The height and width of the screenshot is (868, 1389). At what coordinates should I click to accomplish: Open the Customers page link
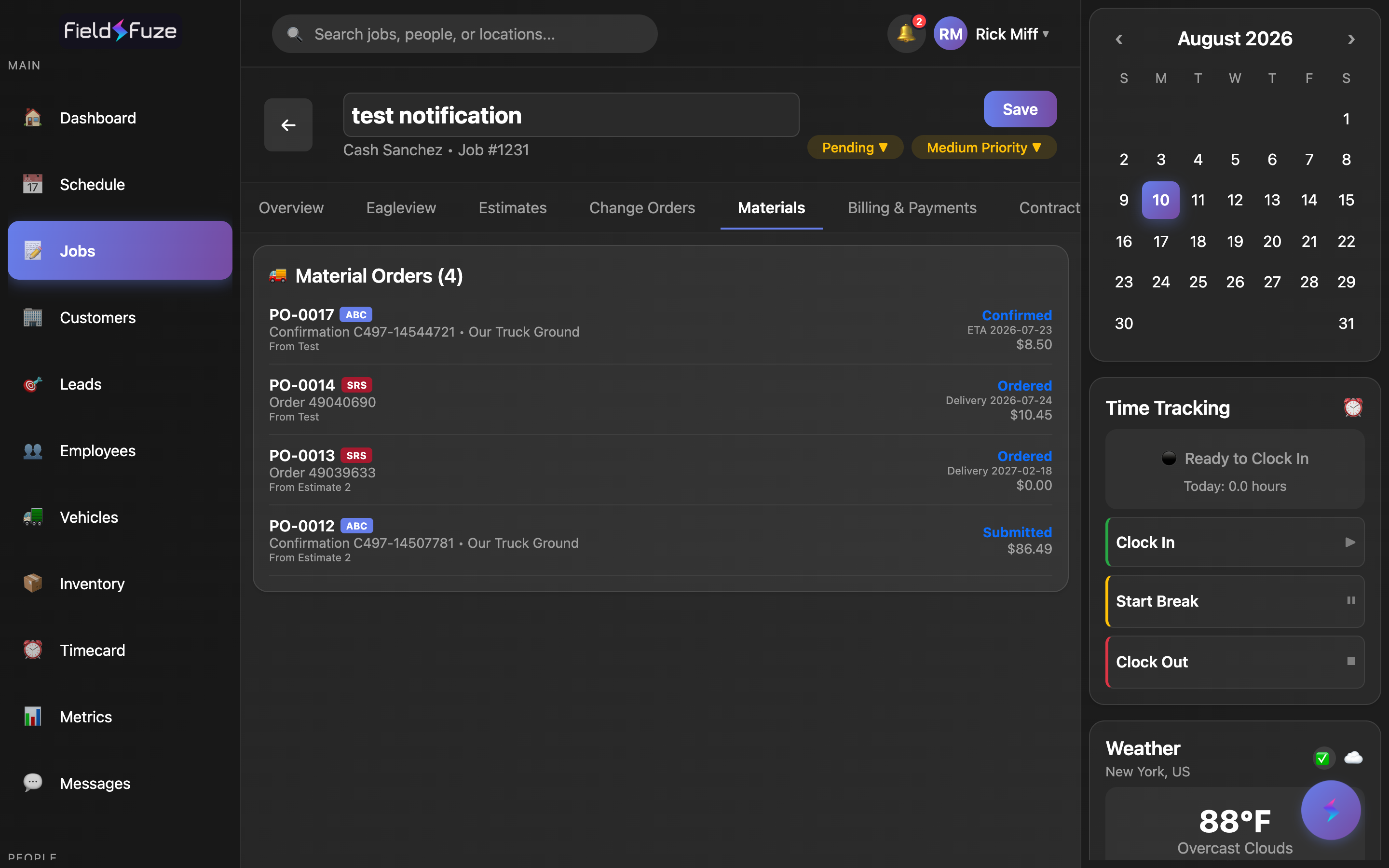(120, 317)
